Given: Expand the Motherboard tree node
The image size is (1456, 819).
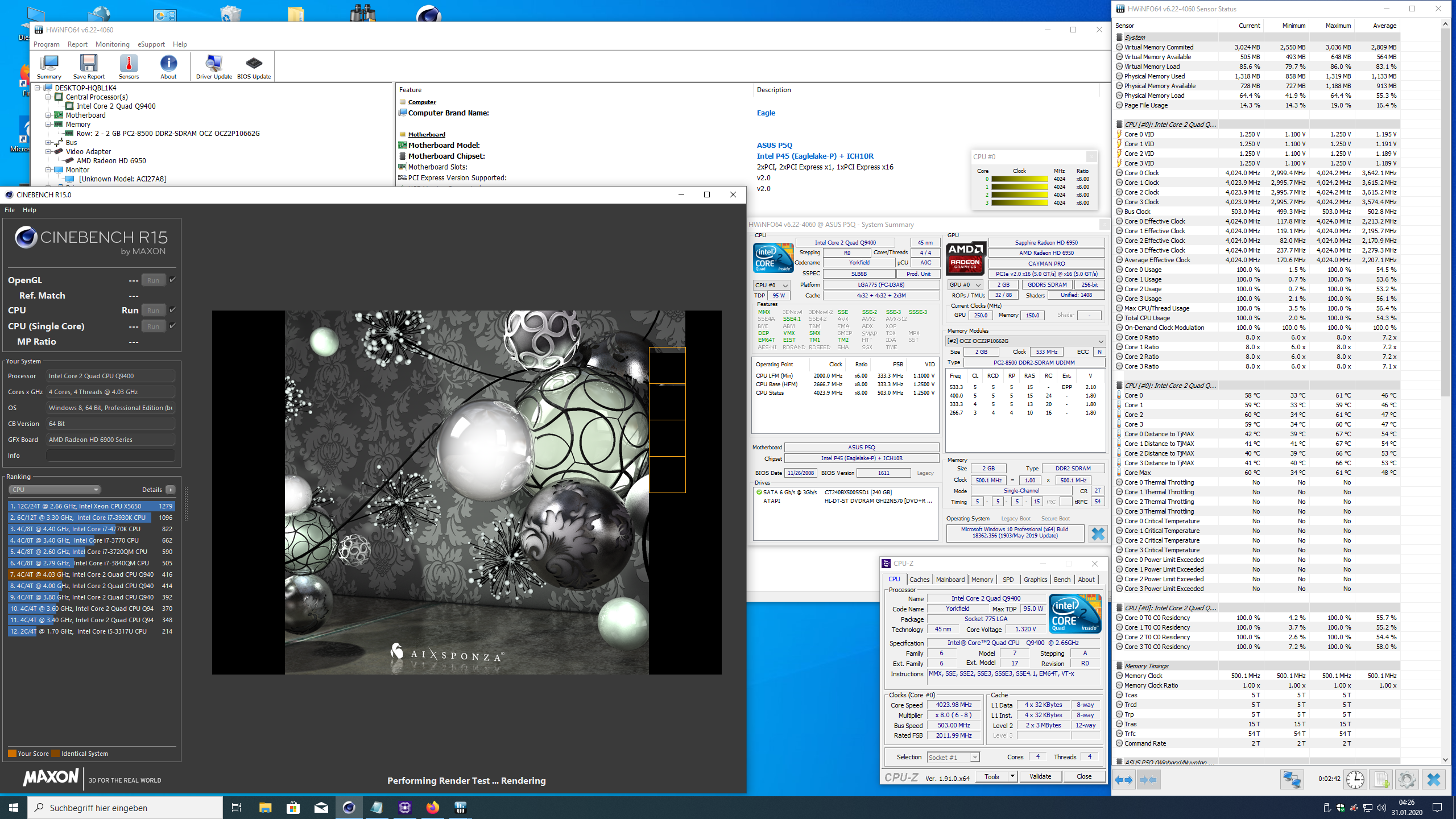Looking at the screenshot, I should click(x=48, y=115).
